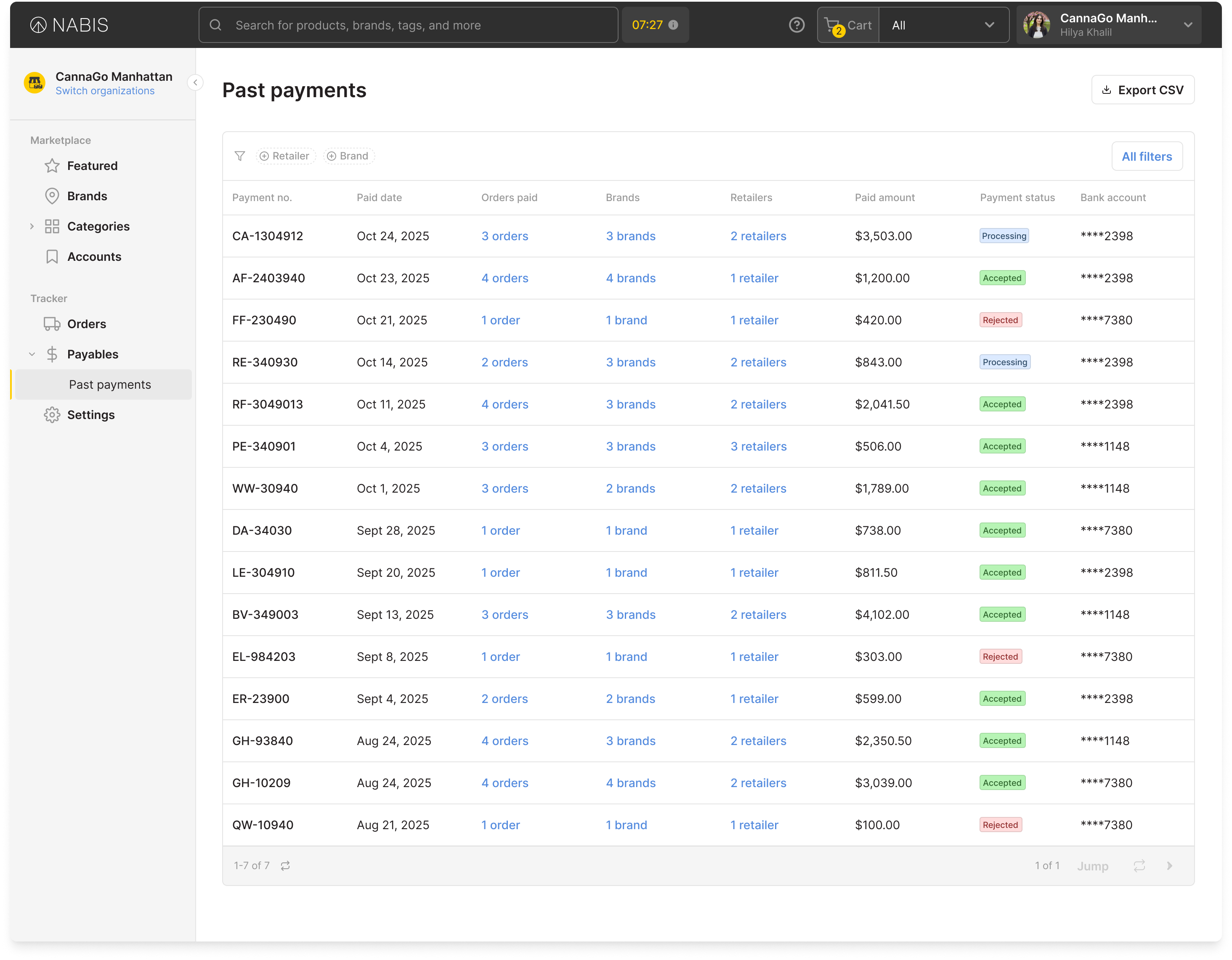Add the Brand filter chip
The width and height of the screenshot is (1232, 960).
tap(349, 156)
